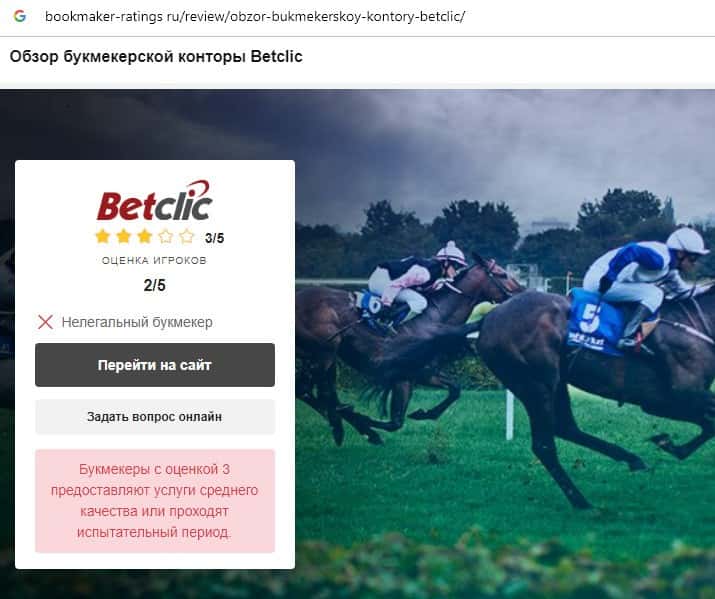The height and width of the screenshot is (599, 715).
Task: Click the Betclic logo
Action: 155,201
